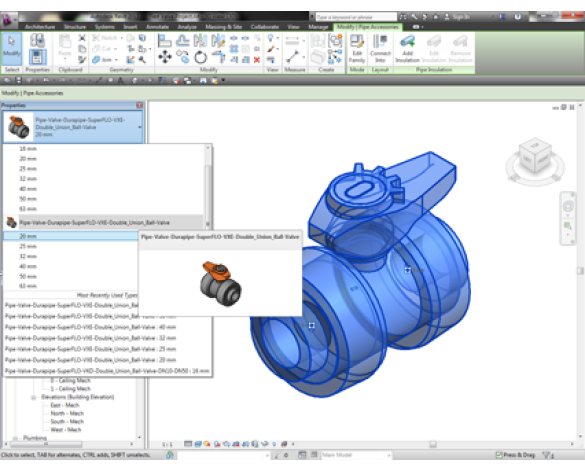This screenshot has height=471, width=585.
Task: Select the Modify arrow tool
Action: [11, 49]
